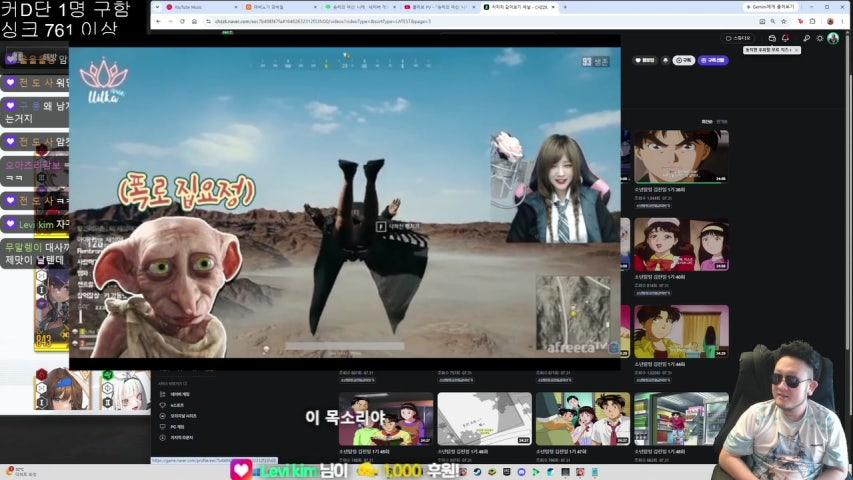
Task: Switch to the fourth tab with red icon
Action: 438,7
